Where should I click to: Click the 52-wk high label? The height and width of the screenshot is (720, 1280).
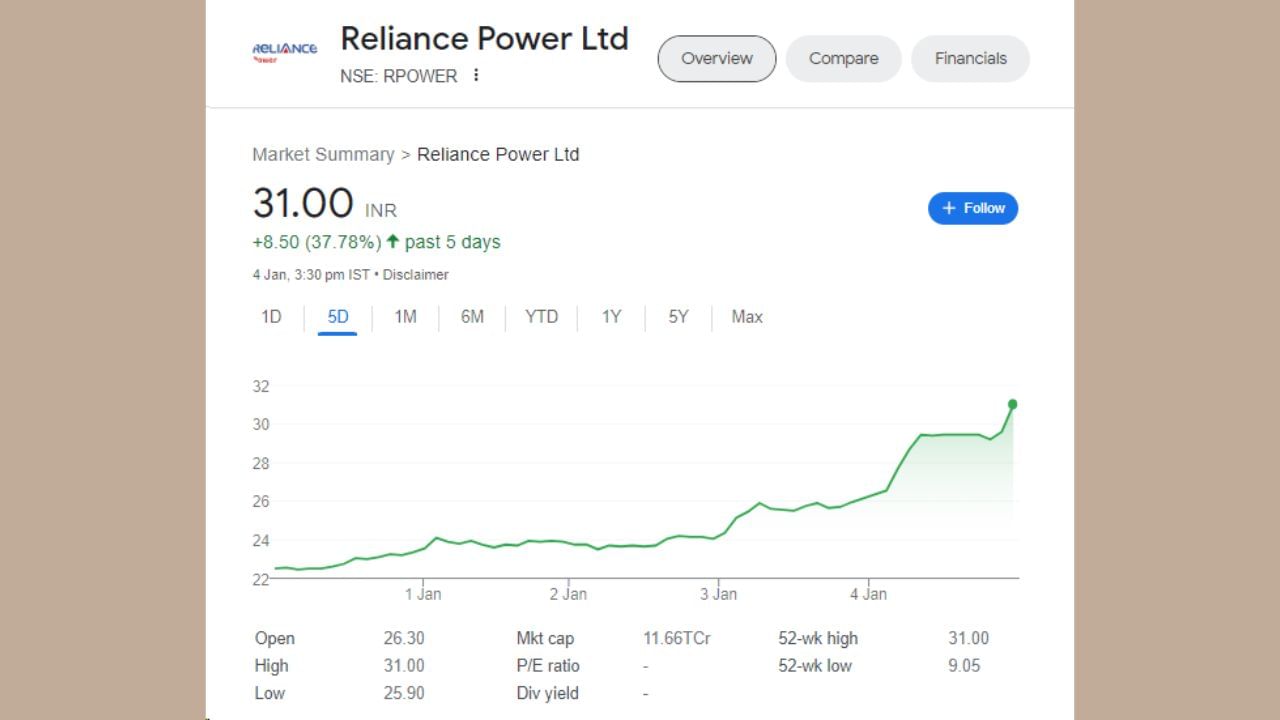[x=818, y=638]
